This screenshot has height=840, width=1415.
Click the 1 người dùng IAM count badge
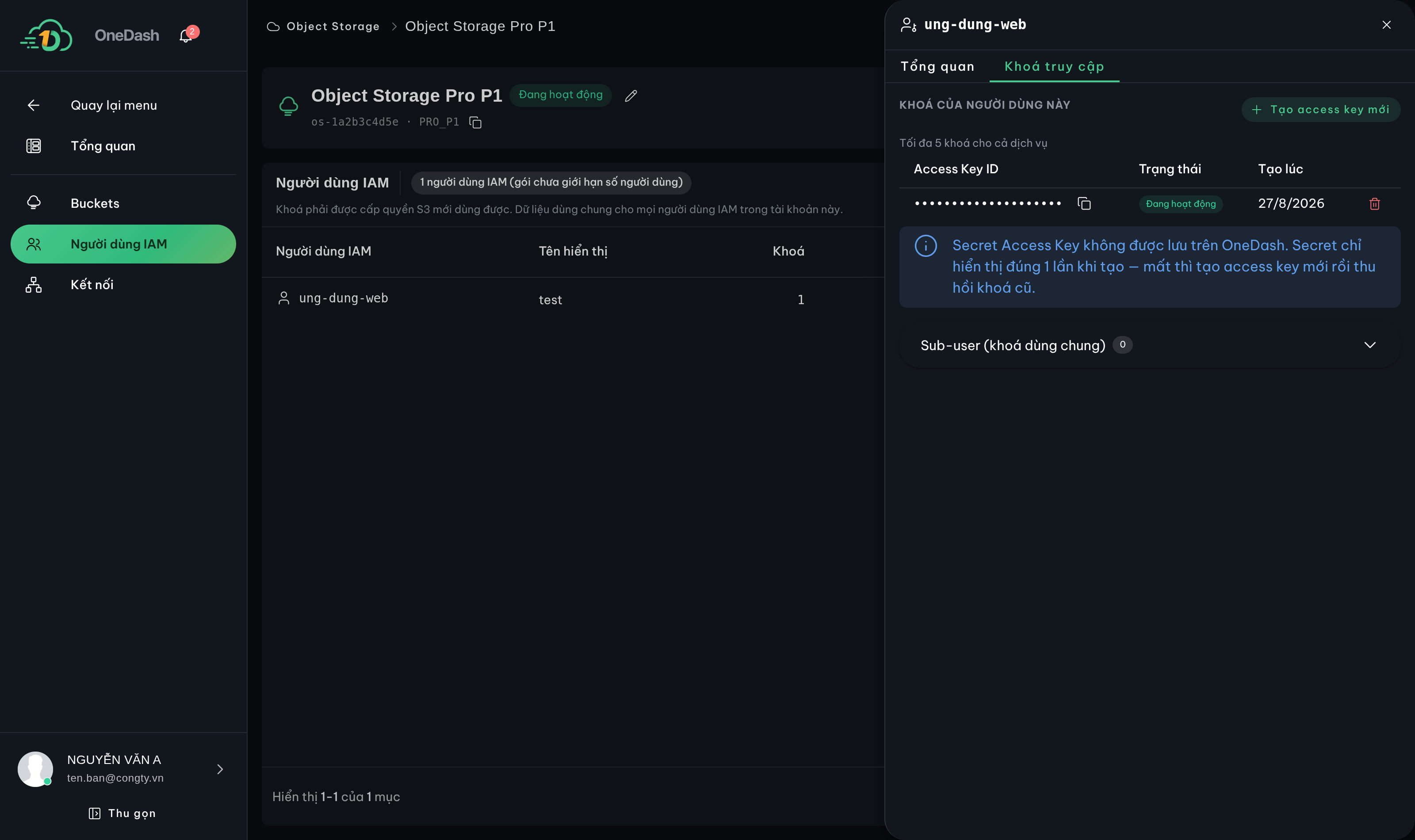(x=551, y=182)
